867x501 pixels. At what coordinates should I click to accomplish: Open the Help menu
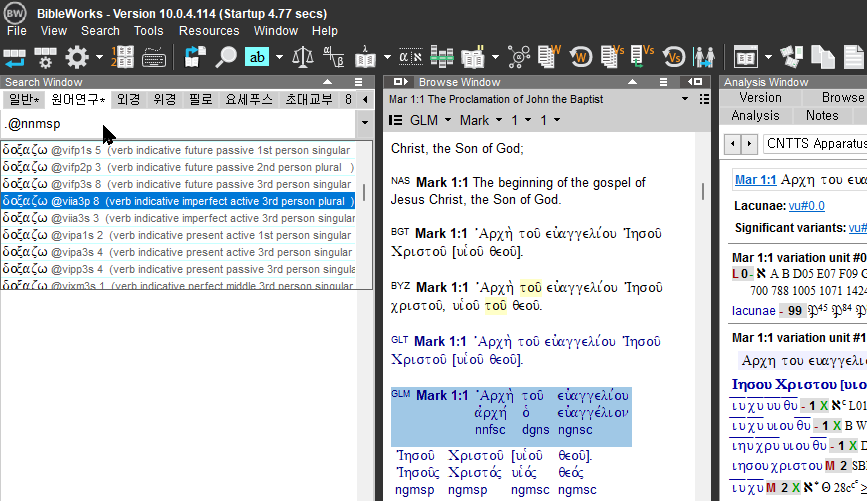325,31
